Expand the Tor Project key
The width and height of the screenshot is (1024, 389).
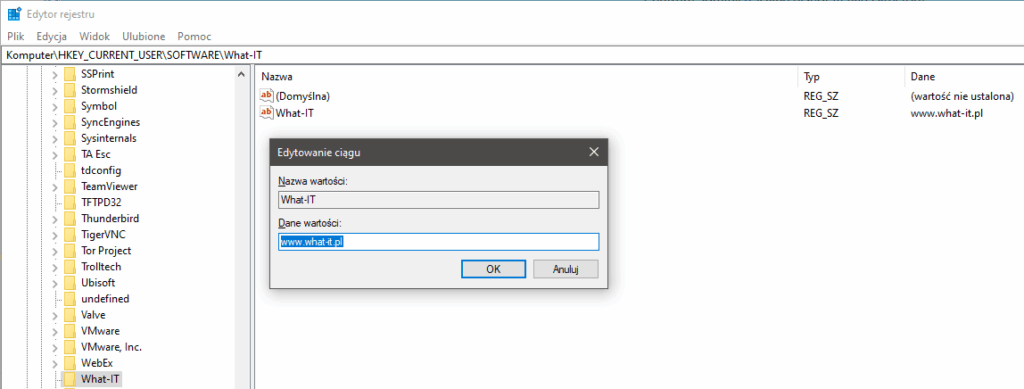[x=55, y=251]
